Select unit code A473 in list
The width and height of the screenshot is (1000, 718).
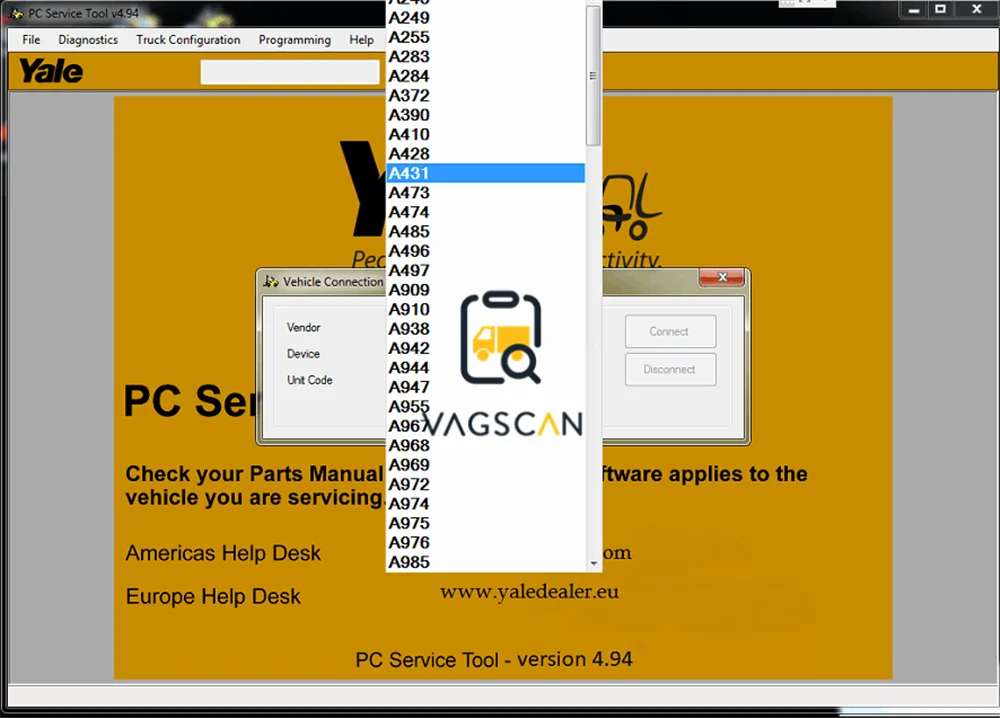(x=485, y=193)
